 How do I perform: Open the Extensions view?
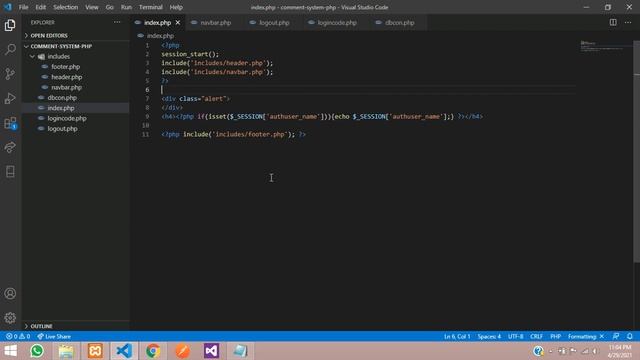click(x=10, y=123)
